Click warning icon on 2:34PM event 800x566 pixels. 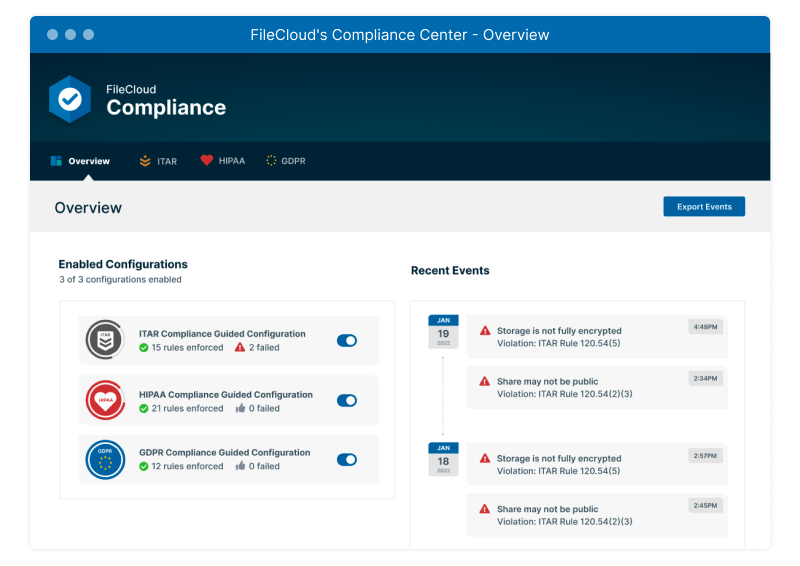[x=485, y=381]
